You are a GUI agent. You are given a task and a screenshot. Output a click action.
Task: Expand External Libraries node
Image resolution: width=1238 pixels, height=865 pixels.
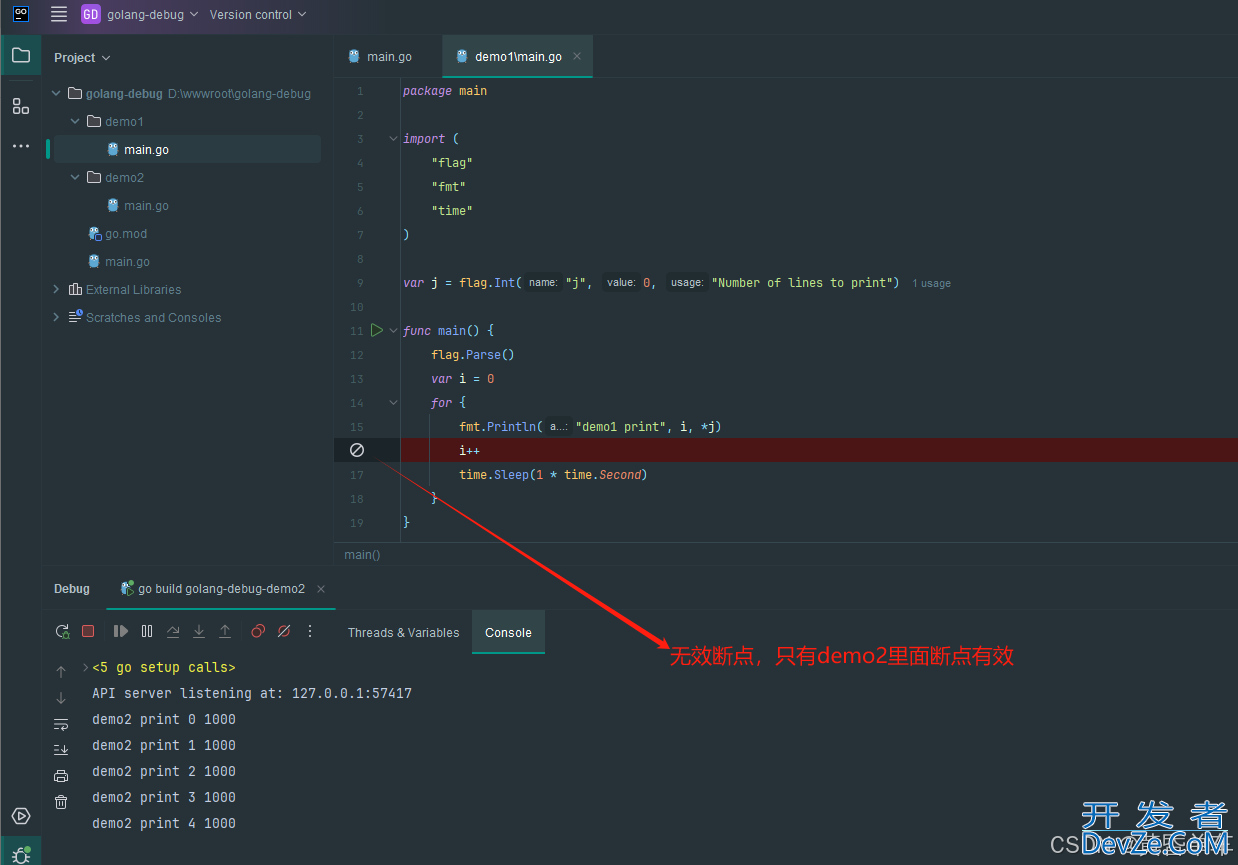point(57,289)
